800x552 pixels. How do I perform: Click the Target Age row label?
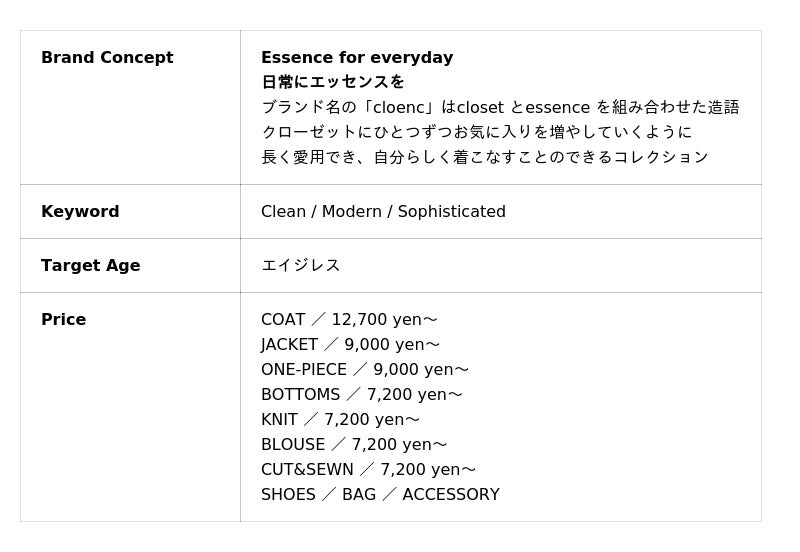[x=90, y=266]
